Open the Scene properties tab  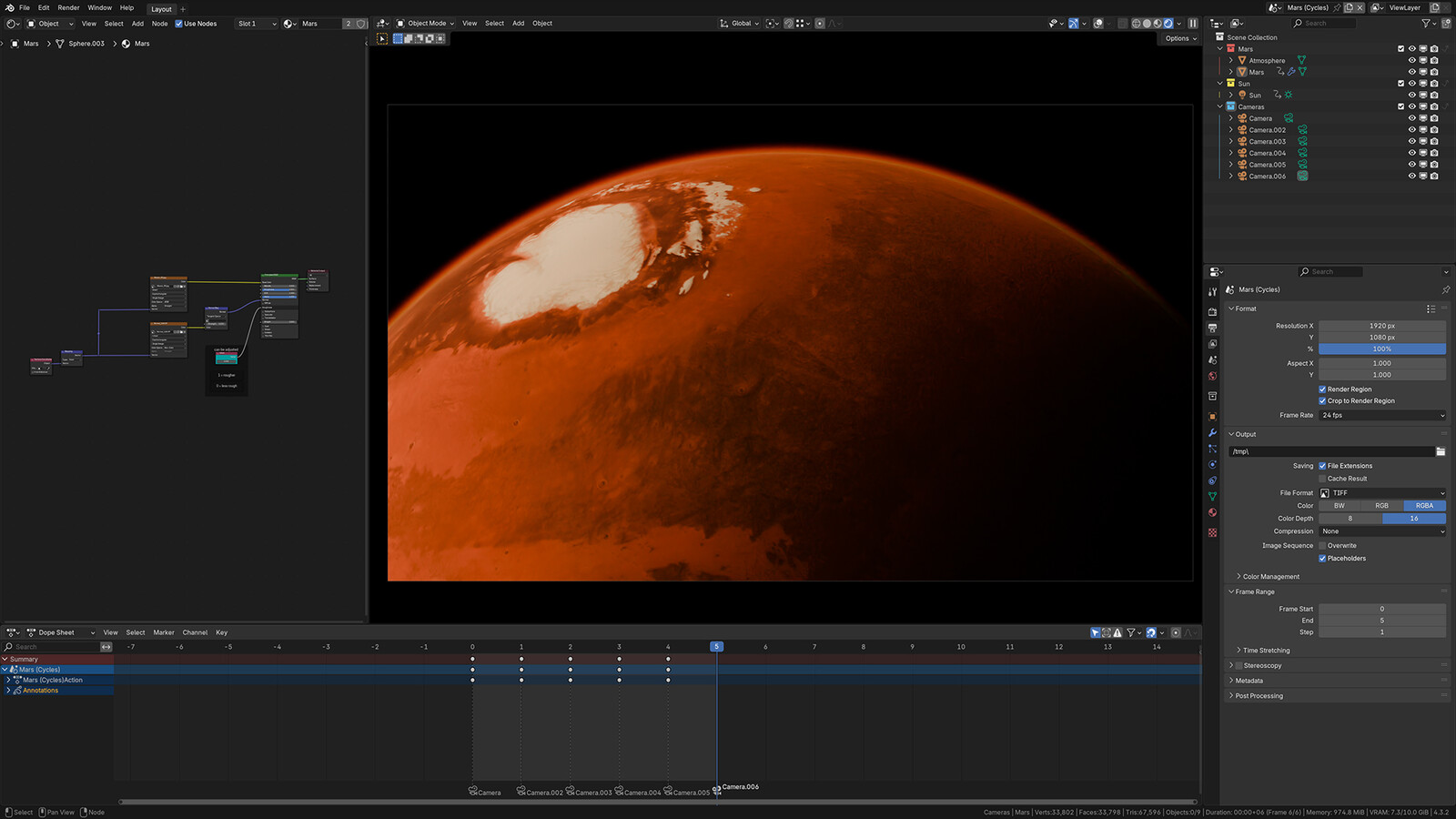pos(1212,360)
